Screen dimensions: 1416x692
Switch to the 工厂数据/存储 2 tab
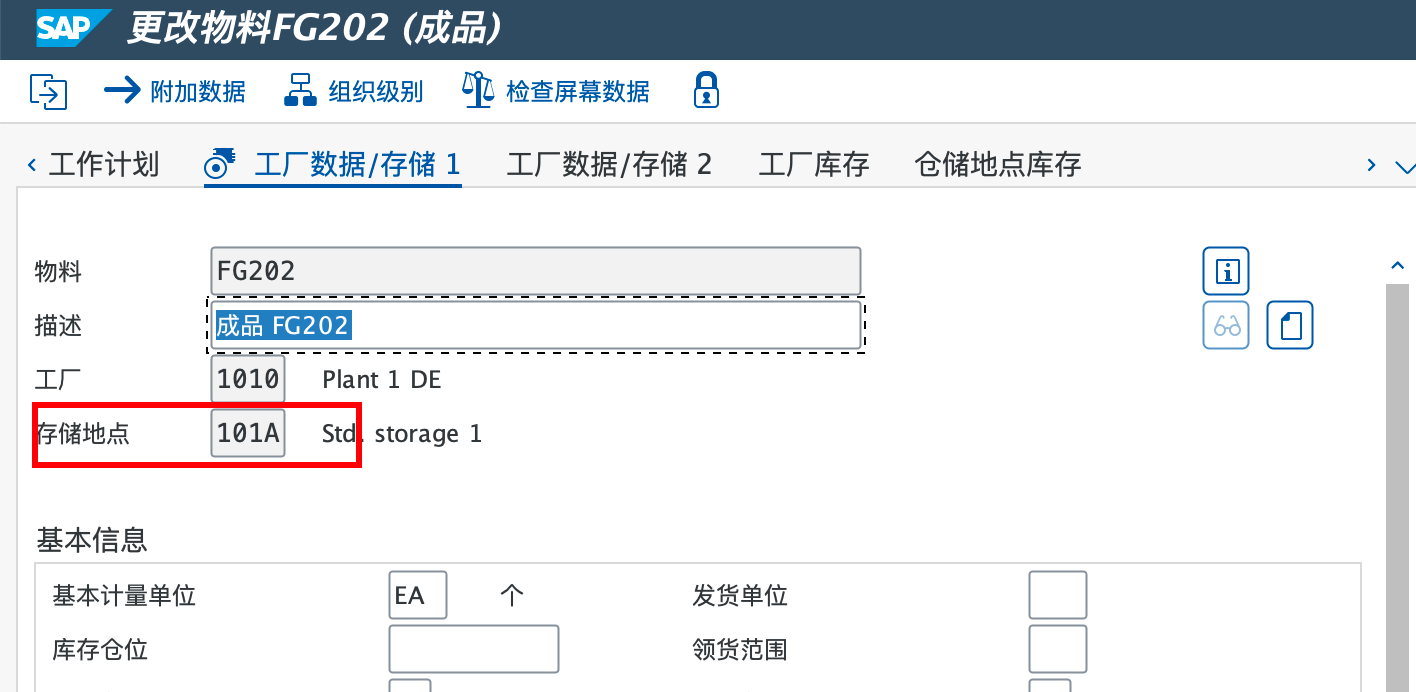click(x=609, y=164)
